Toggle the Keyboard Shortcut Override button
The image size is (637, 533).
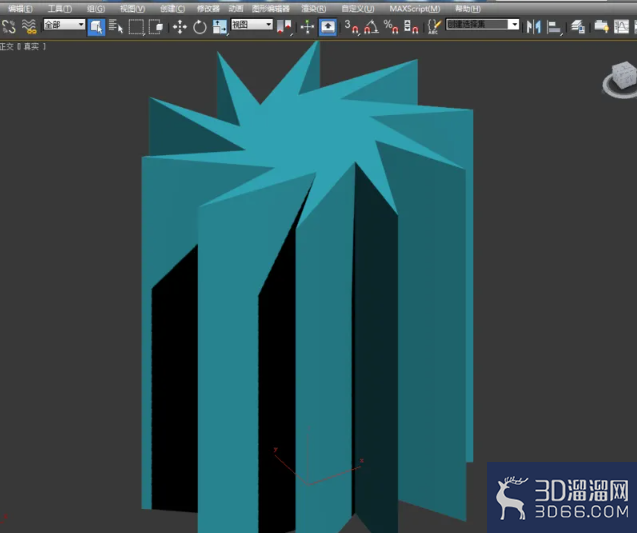(327, 27)
